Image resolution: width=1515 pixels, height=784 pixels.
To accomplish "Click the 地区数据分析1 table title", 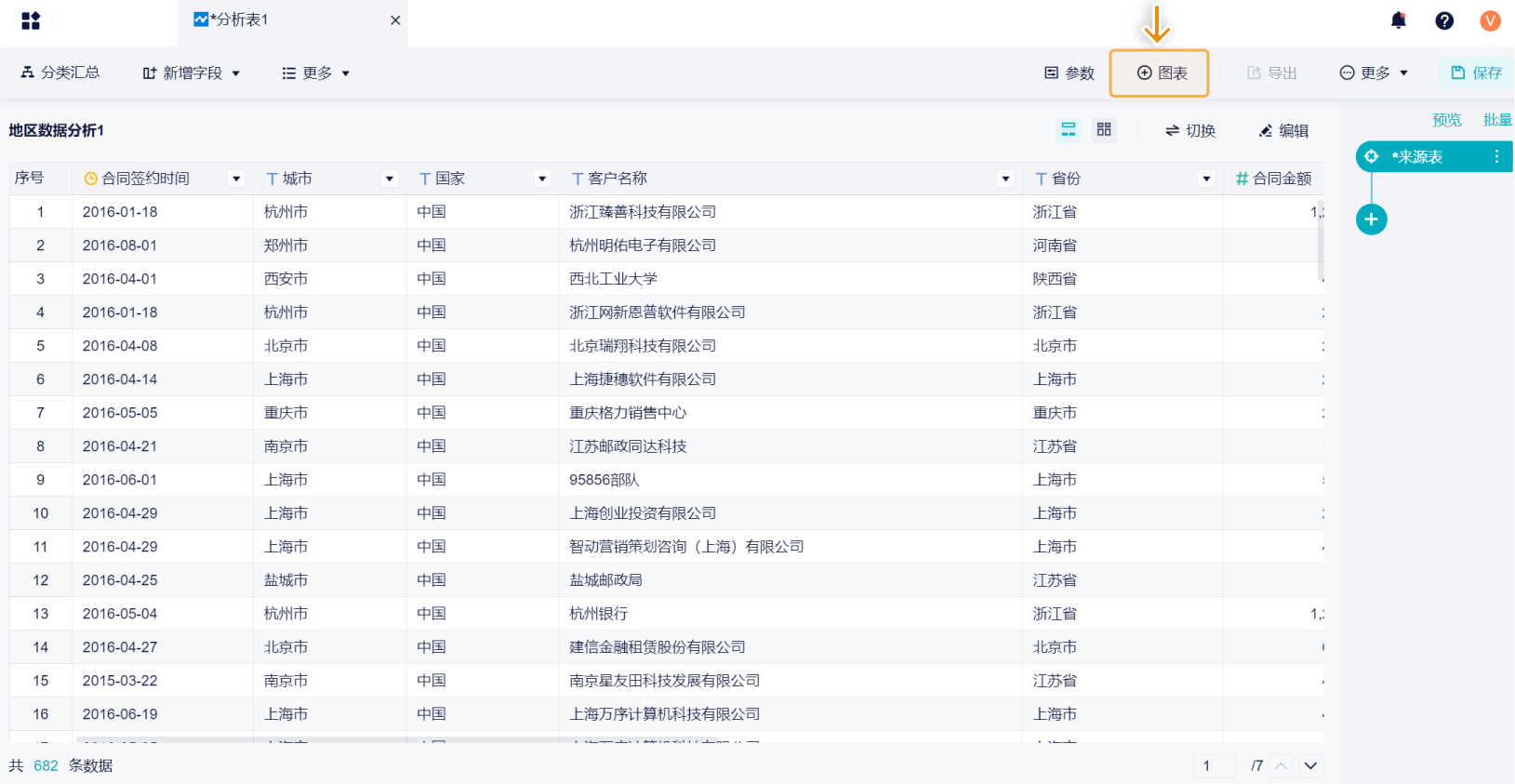I will [57, 130].
